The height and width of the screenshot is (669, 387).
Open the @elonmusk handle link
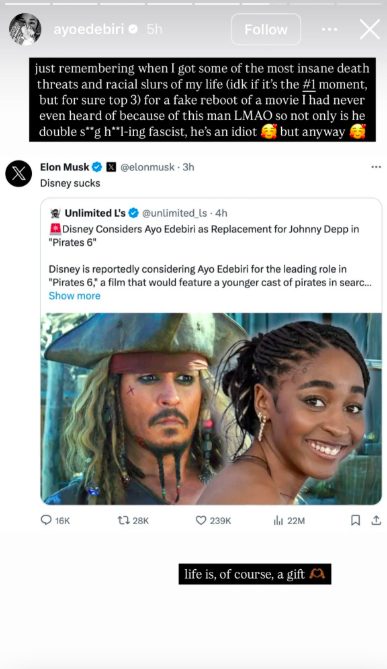point(147,167)
